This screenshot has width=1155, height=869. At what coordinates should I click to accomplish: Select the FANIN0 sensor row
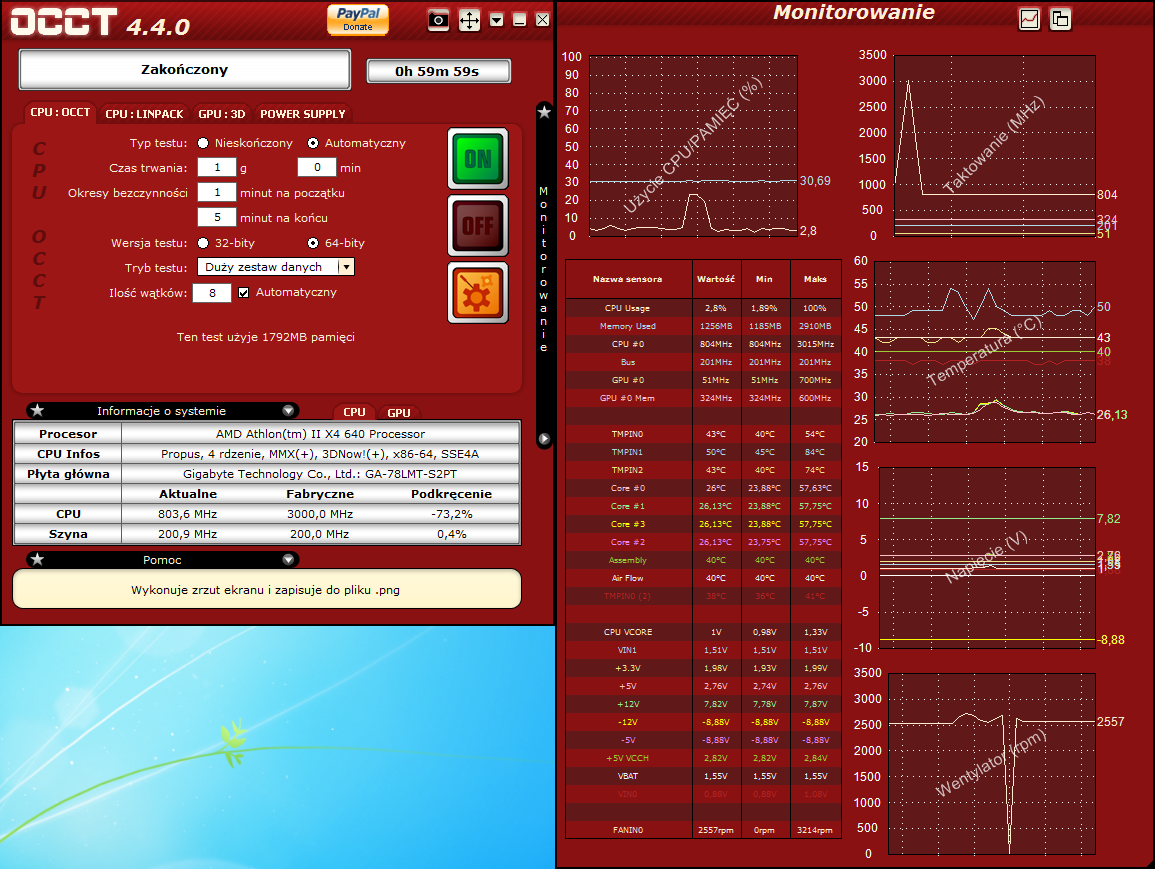(703, 830)
